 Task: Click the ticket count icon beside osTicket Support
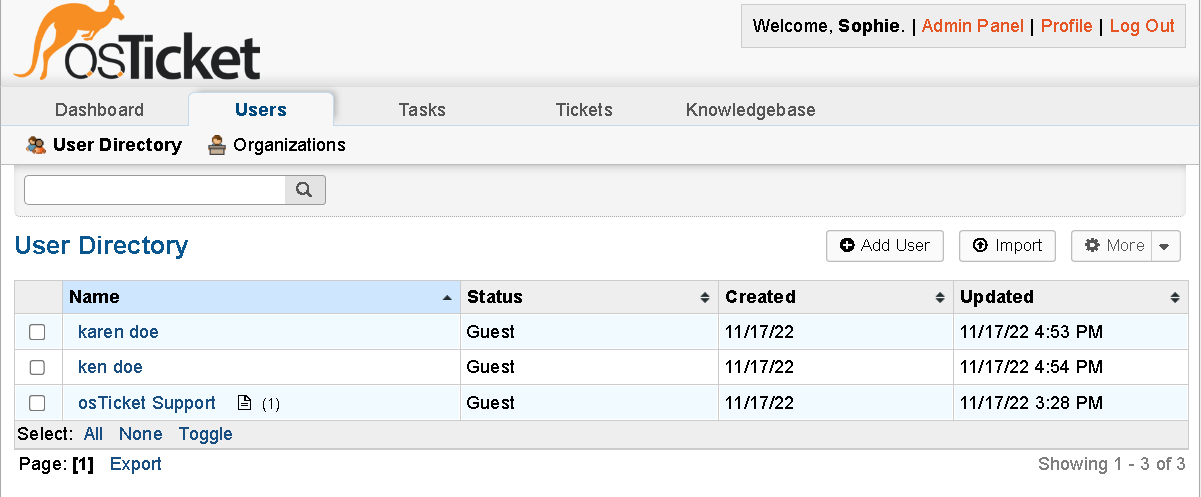point(244,404)
